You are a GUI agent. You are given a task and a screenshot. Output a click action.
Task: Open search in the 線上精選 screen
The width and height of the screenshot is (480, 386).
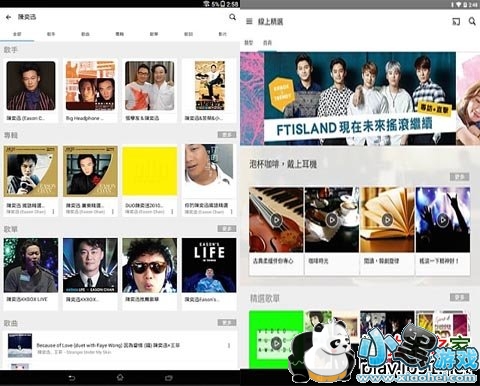(x=472, y=21)
